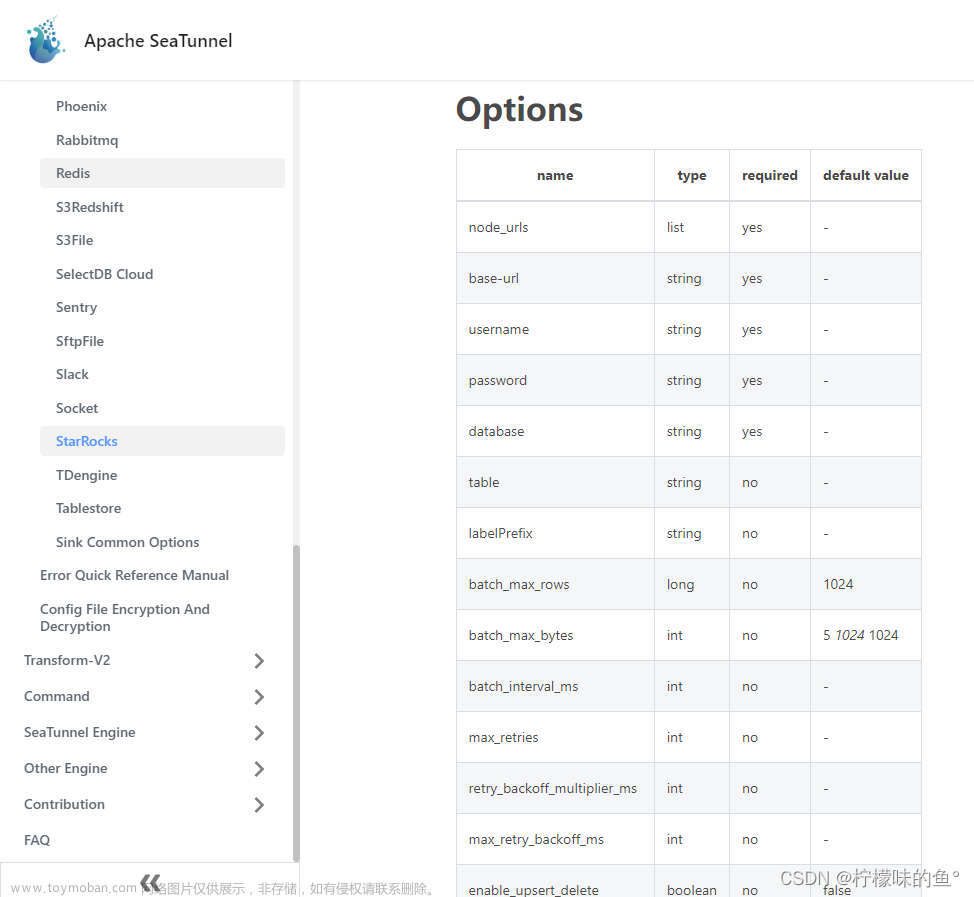Click default value 1024 for batch_max_rows
Viewport: 974px width, 897px height.
(x=838, y=584)
